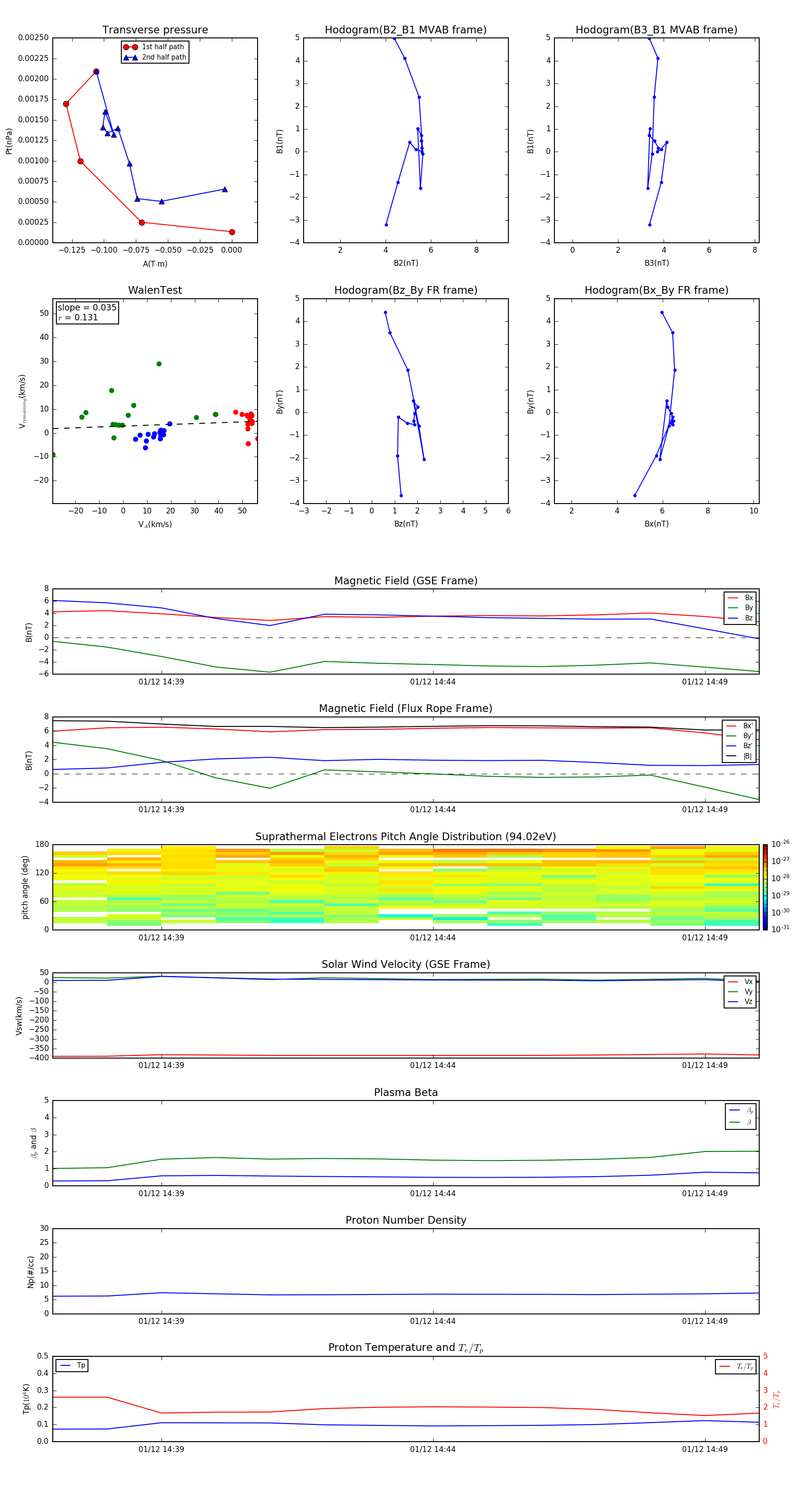
Task: Click "Hodogram(Bx_By FR frame)" title
Action: click(x=656, y=290)
